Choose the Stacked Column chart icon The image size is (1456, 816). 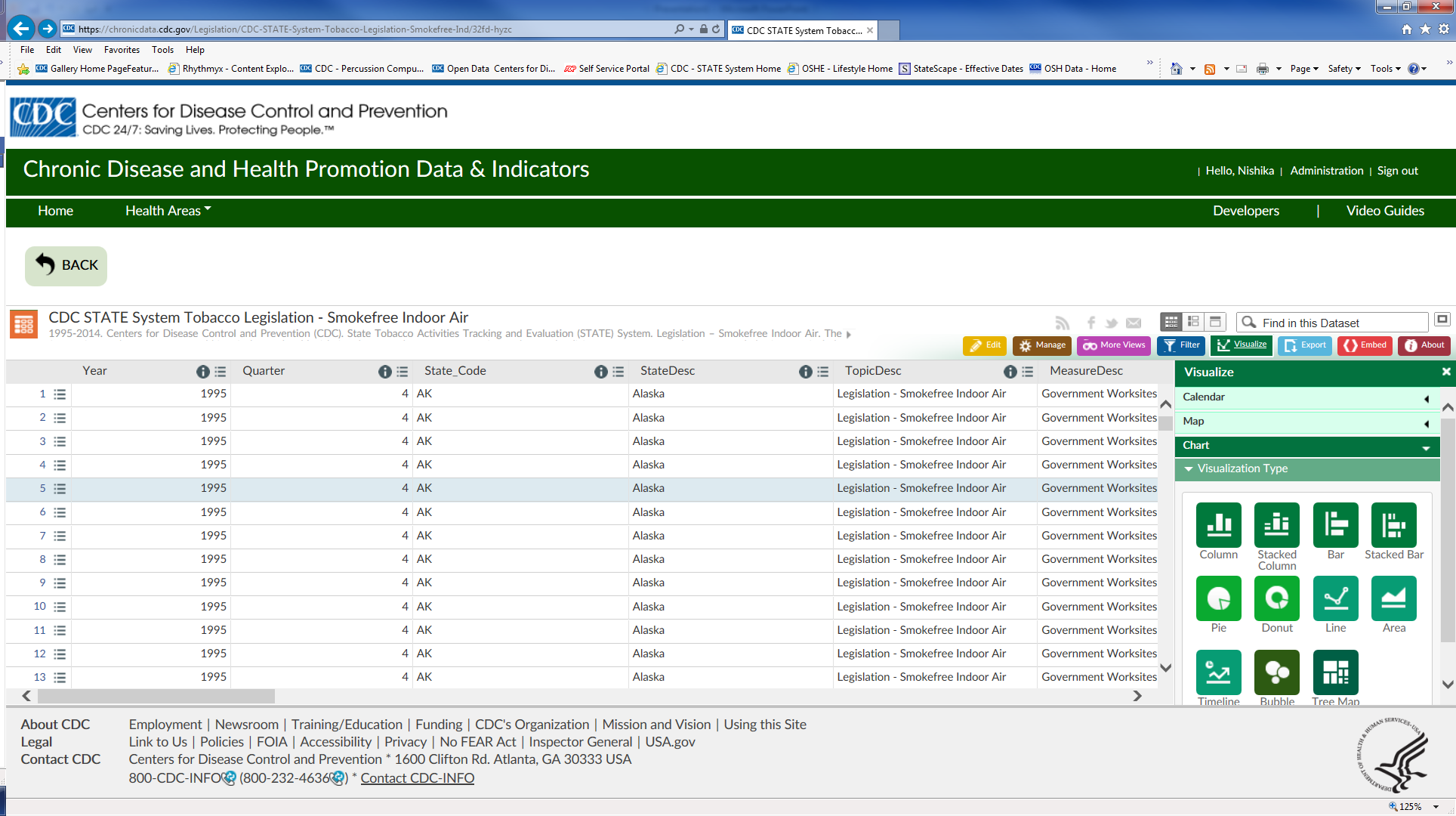coord(1276,525)
